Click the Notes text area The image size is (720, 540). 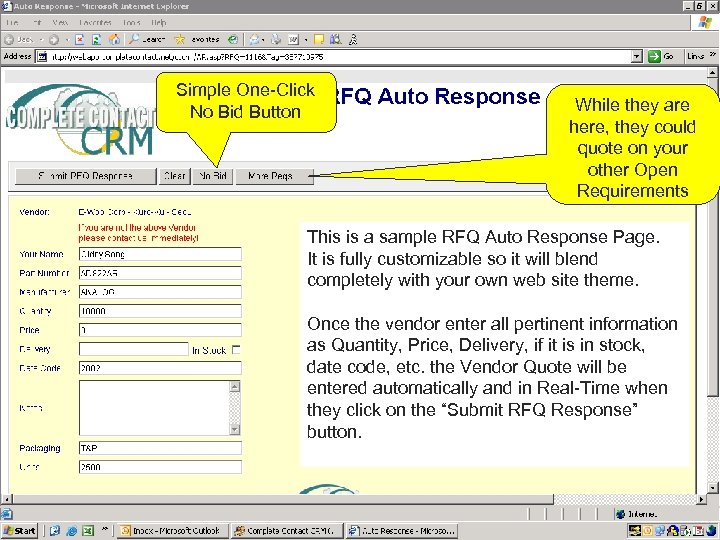[154, 408]
